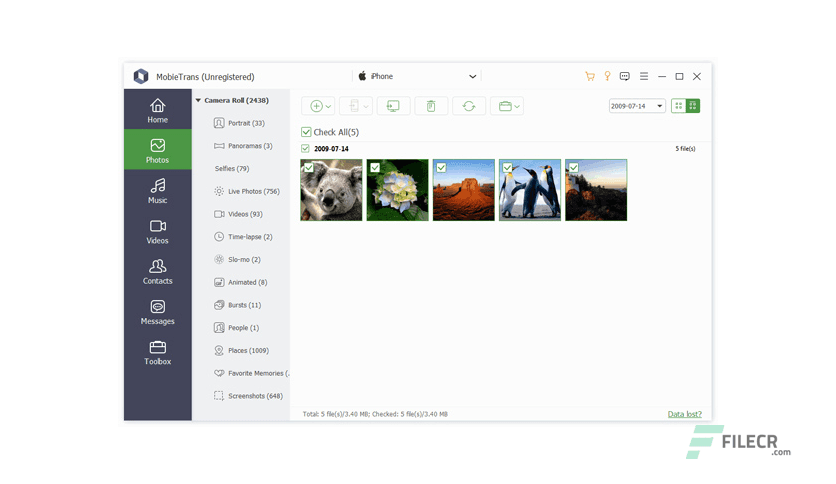Select the koala photo thumbnail
This screenshot has width=836, height=484.
(331, 190)
